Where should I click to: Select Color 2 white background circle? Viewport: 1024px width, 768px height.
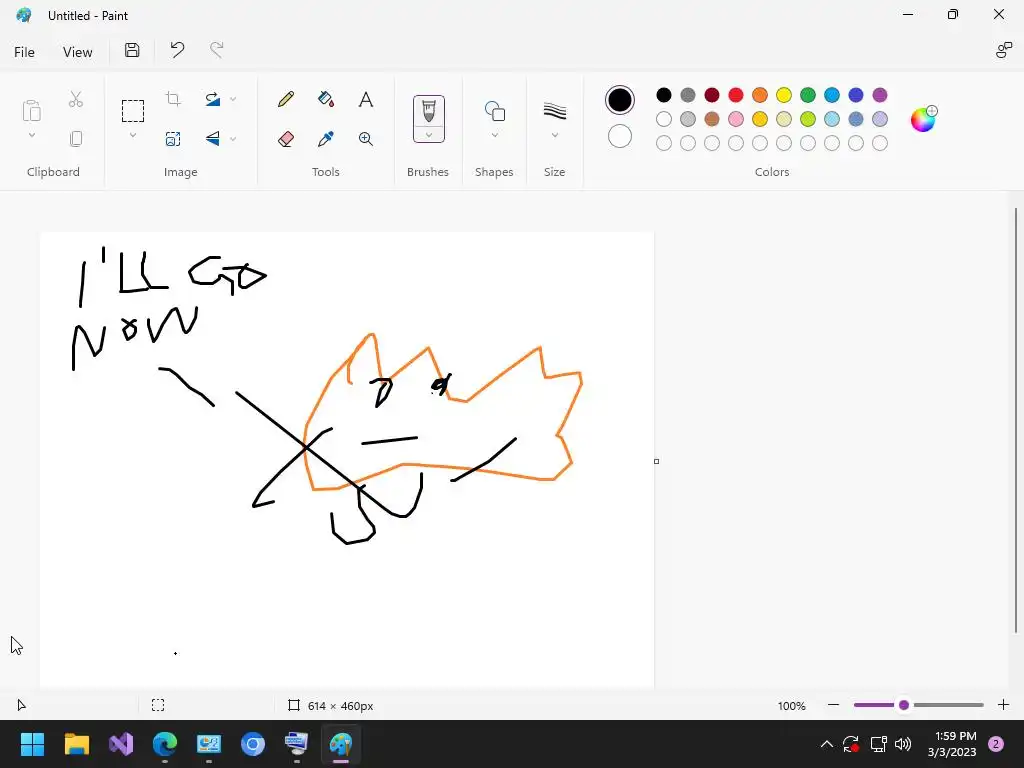pyautogui.click(x=620, y=136)
